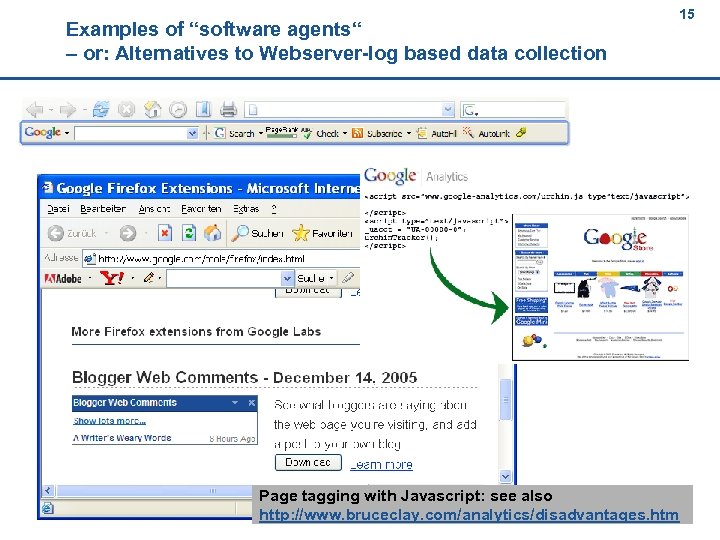720x540 pixels.
Task: Click the Favoriten star toolbar button
Action: point(322,233)
